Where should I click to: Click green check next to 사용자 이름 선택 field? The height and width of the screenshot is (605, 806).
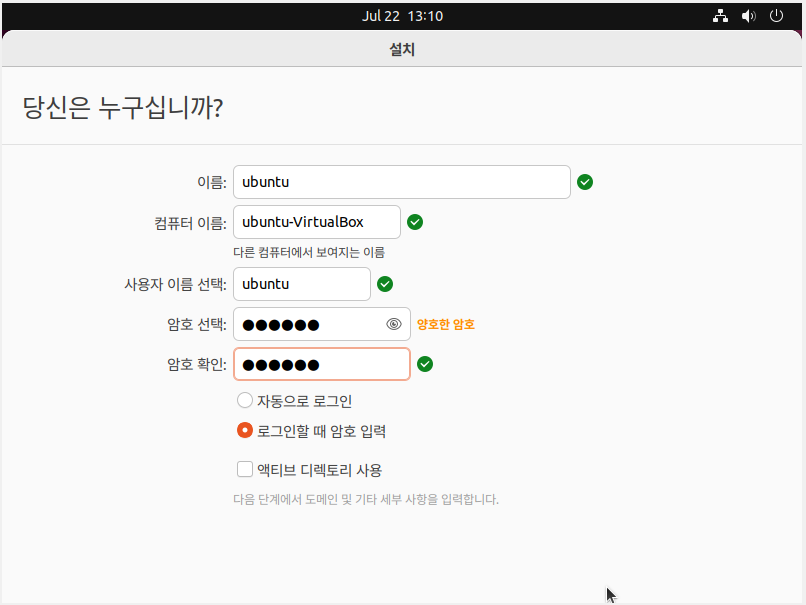coord(385,284)
